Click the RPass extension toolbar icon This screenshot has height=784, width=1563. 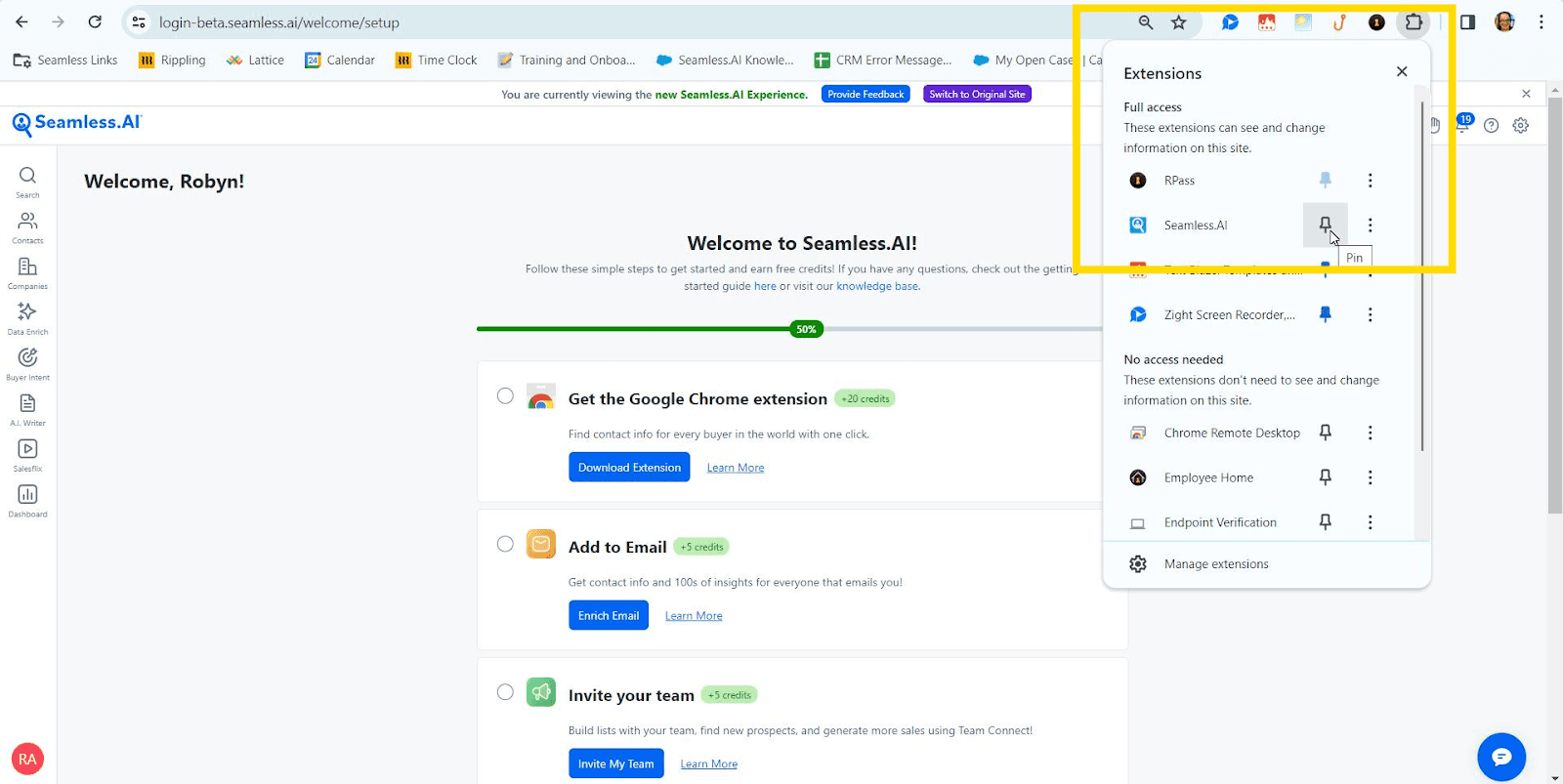pyautogui.click(x=1376, y=21)
